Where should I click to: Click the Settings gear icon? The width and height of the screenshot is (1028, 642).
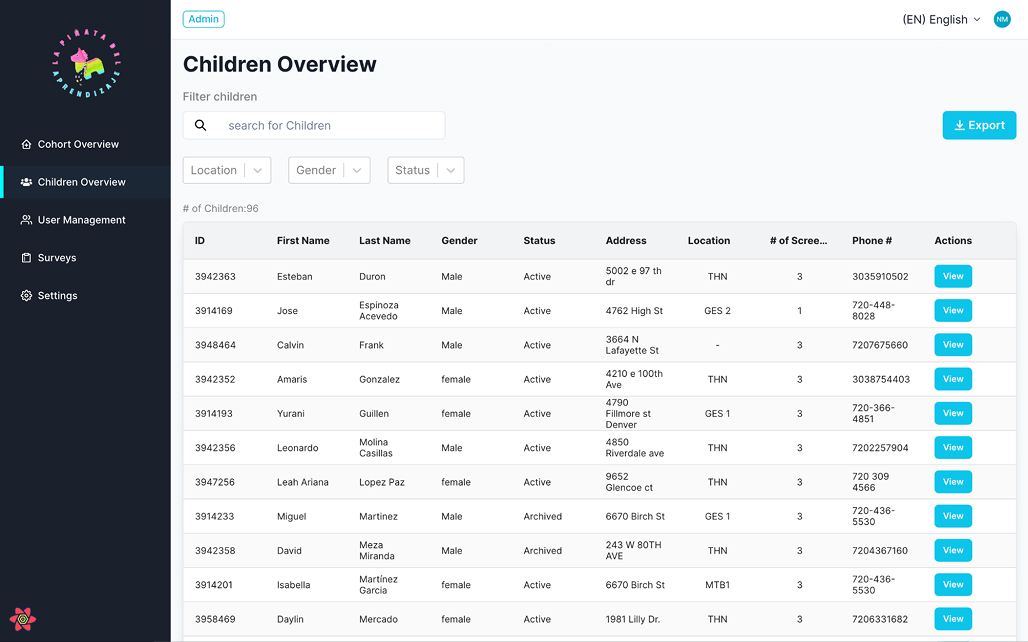pos(27,296)
